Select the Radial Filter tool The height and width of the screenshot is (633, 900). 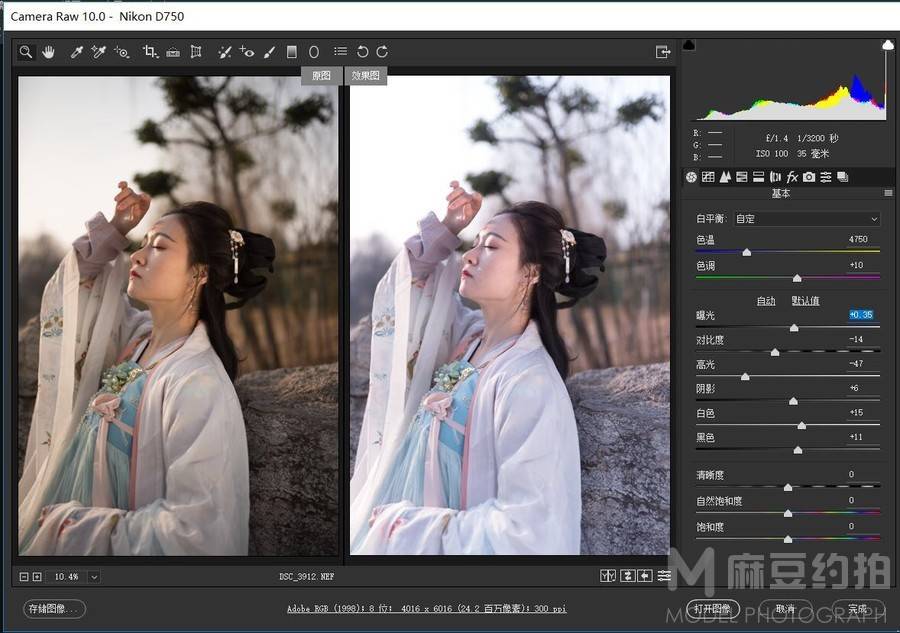tap(313, 52)
